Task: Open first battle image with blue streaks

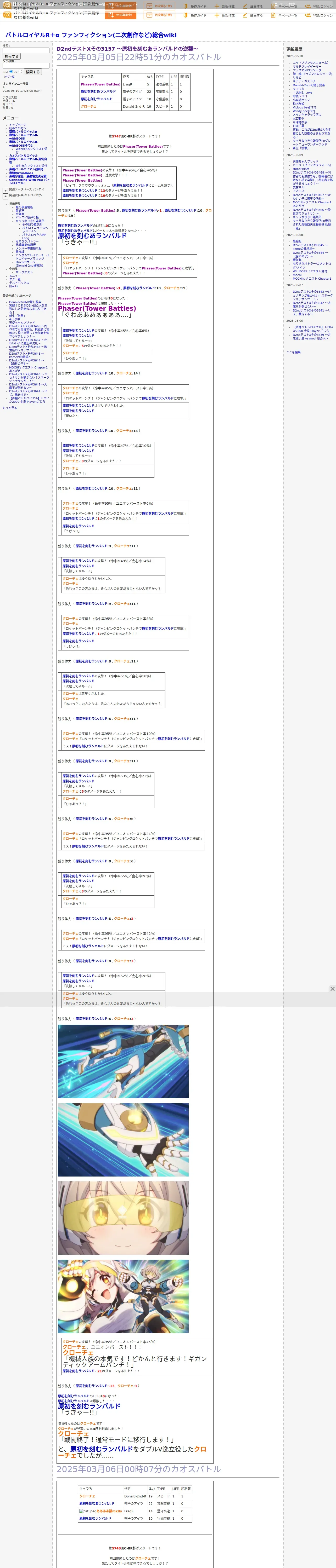Action: click(x=123, y=1062)
